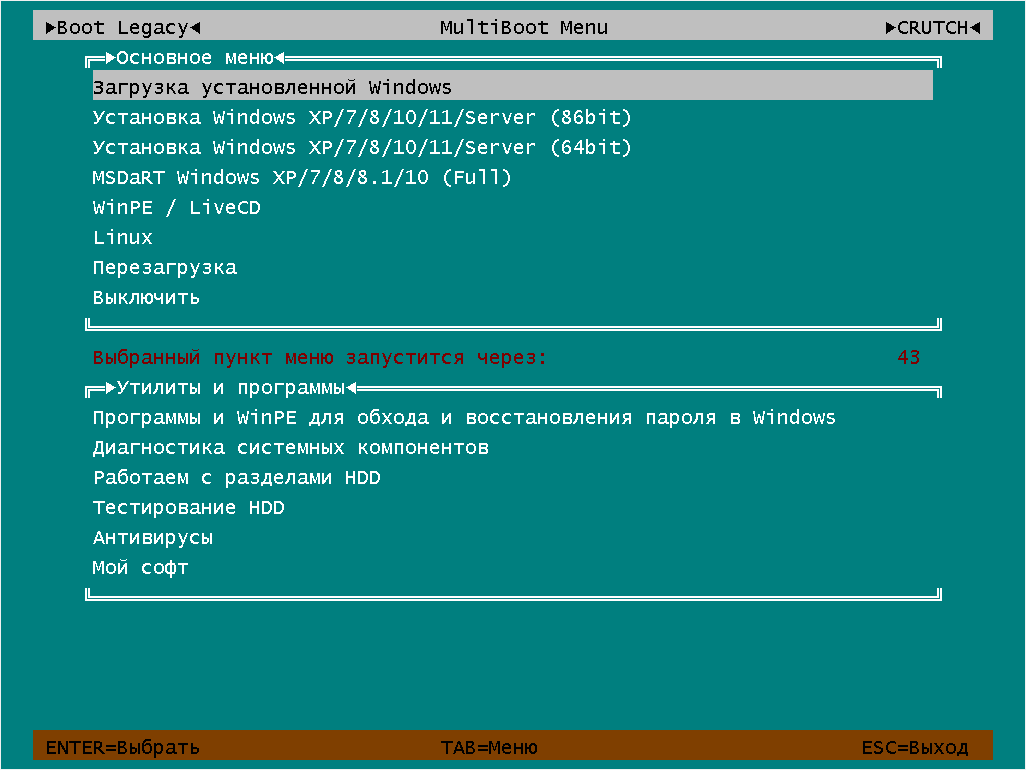Open the Антивирусы submenu
Viewport: 1026px width, 770px height.
153,537
